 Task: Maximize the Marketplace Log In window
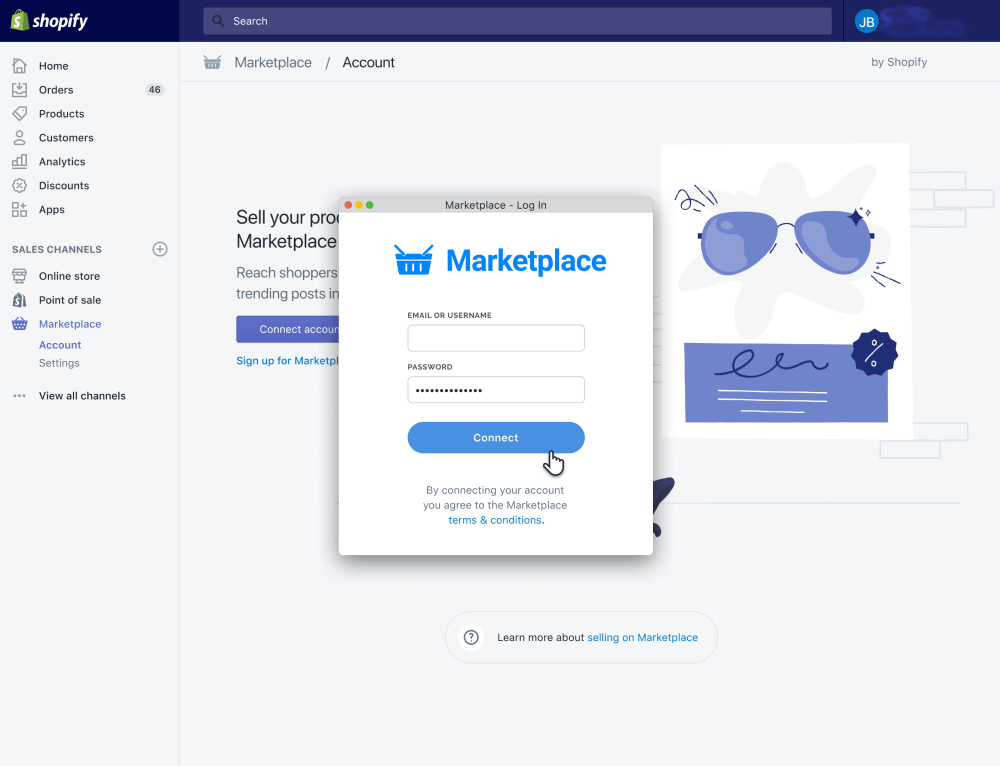coord(370,205)
